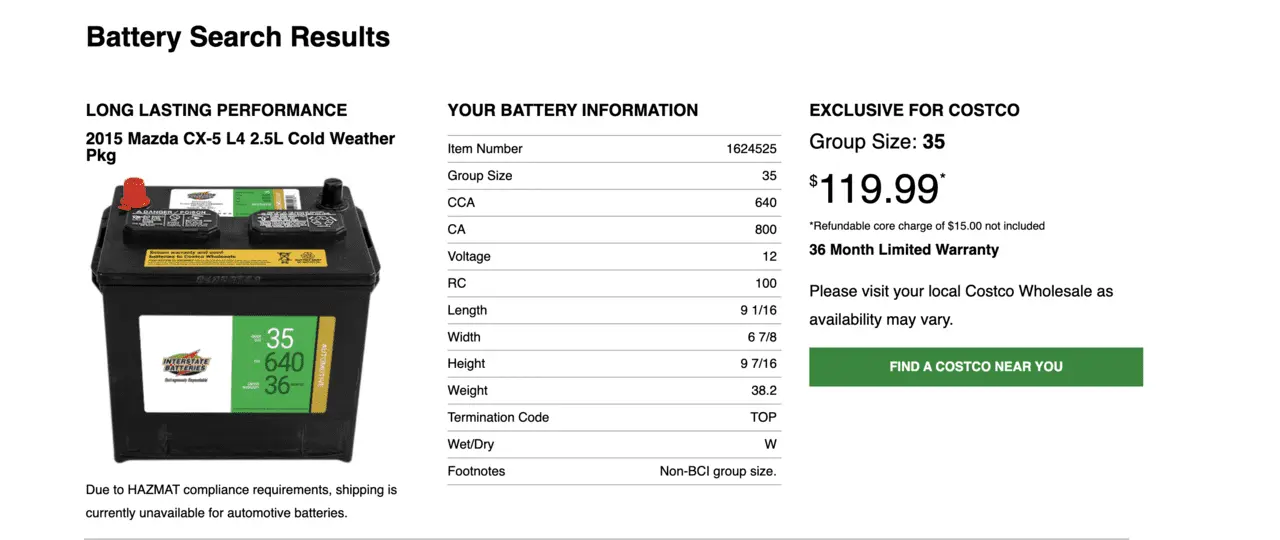The width and height of the screenshot is (1280, 540).
Task: Click the red positive terminal cap on the battery
Action: point(134,193)
